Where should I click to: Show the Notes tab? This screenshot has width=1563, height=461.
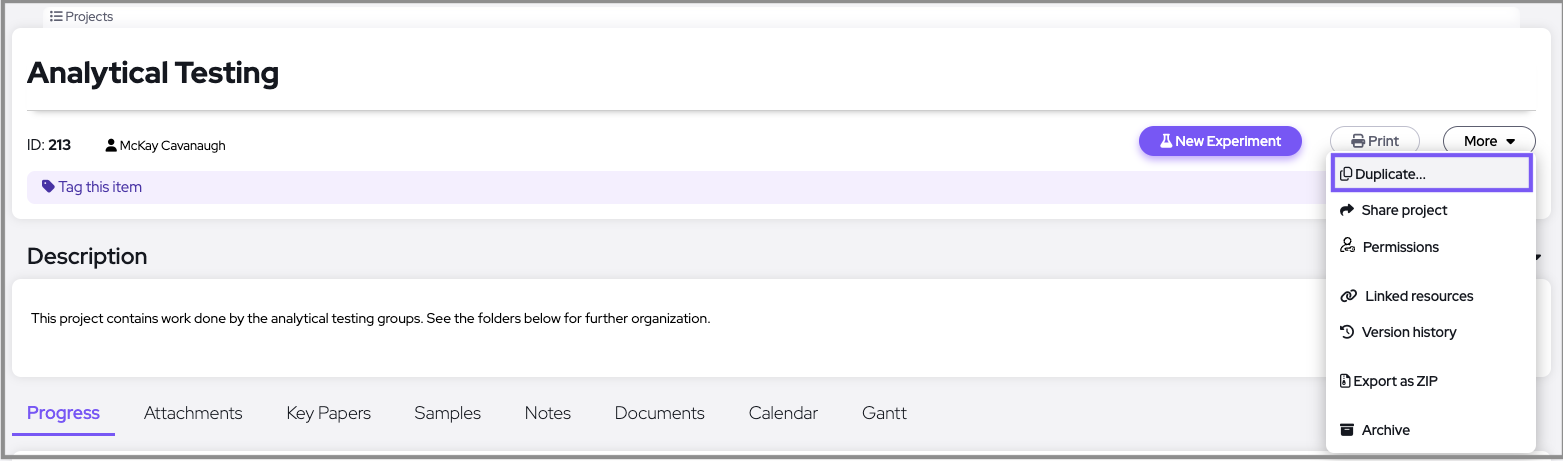(x=547, y=413)
